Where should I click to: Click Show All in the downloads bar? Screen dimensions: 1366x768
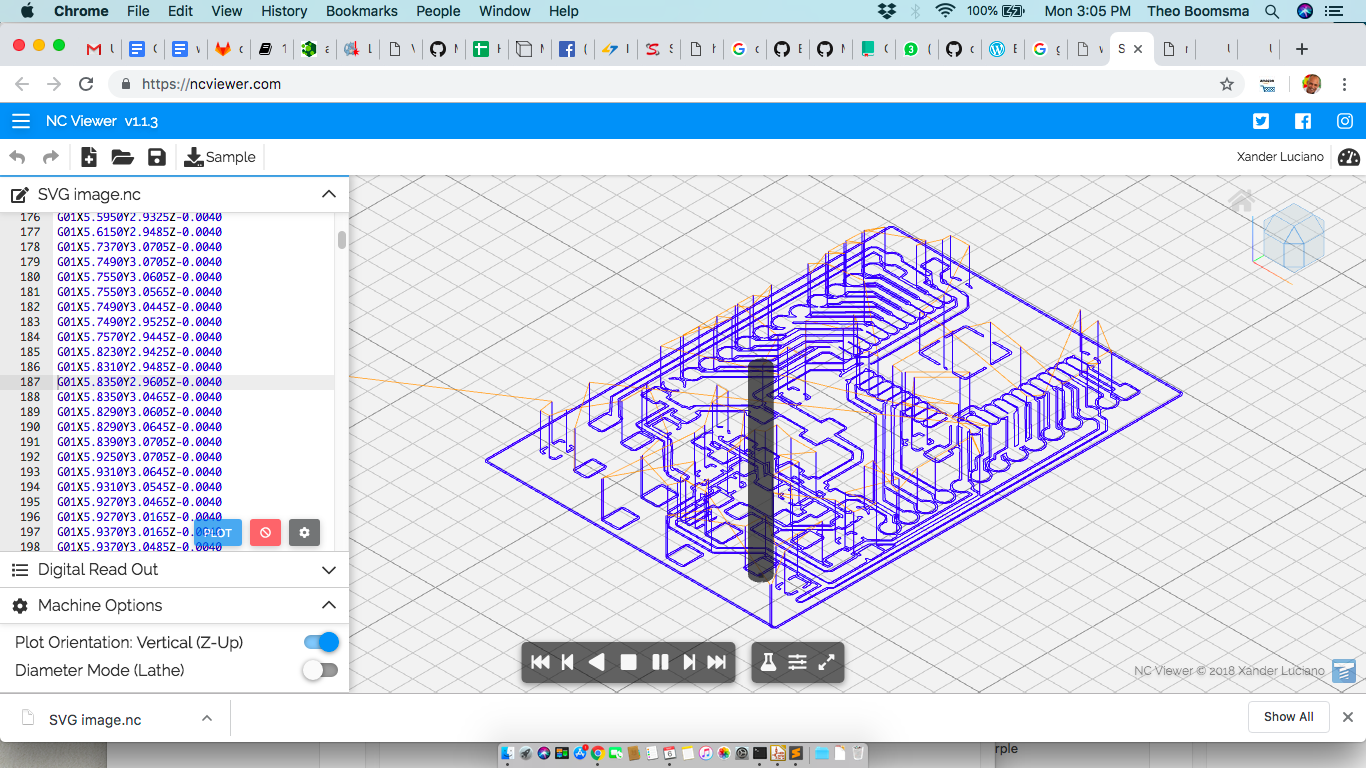1288,717
